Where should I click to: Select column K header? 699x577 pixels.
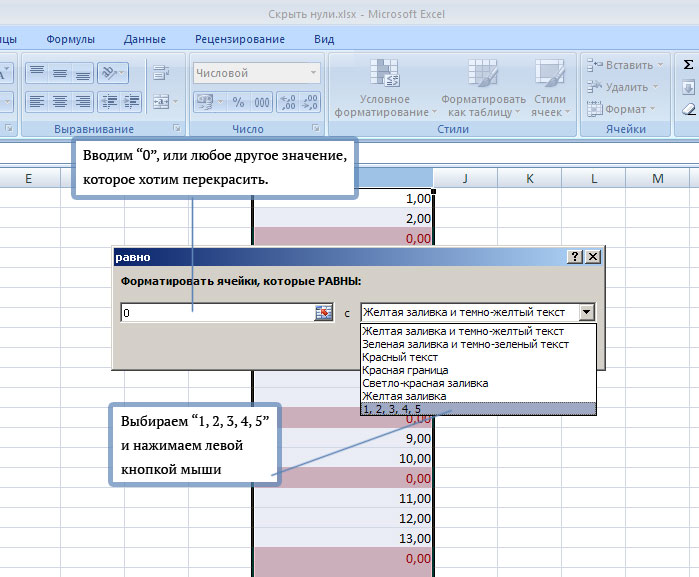(x=530, y=179)
